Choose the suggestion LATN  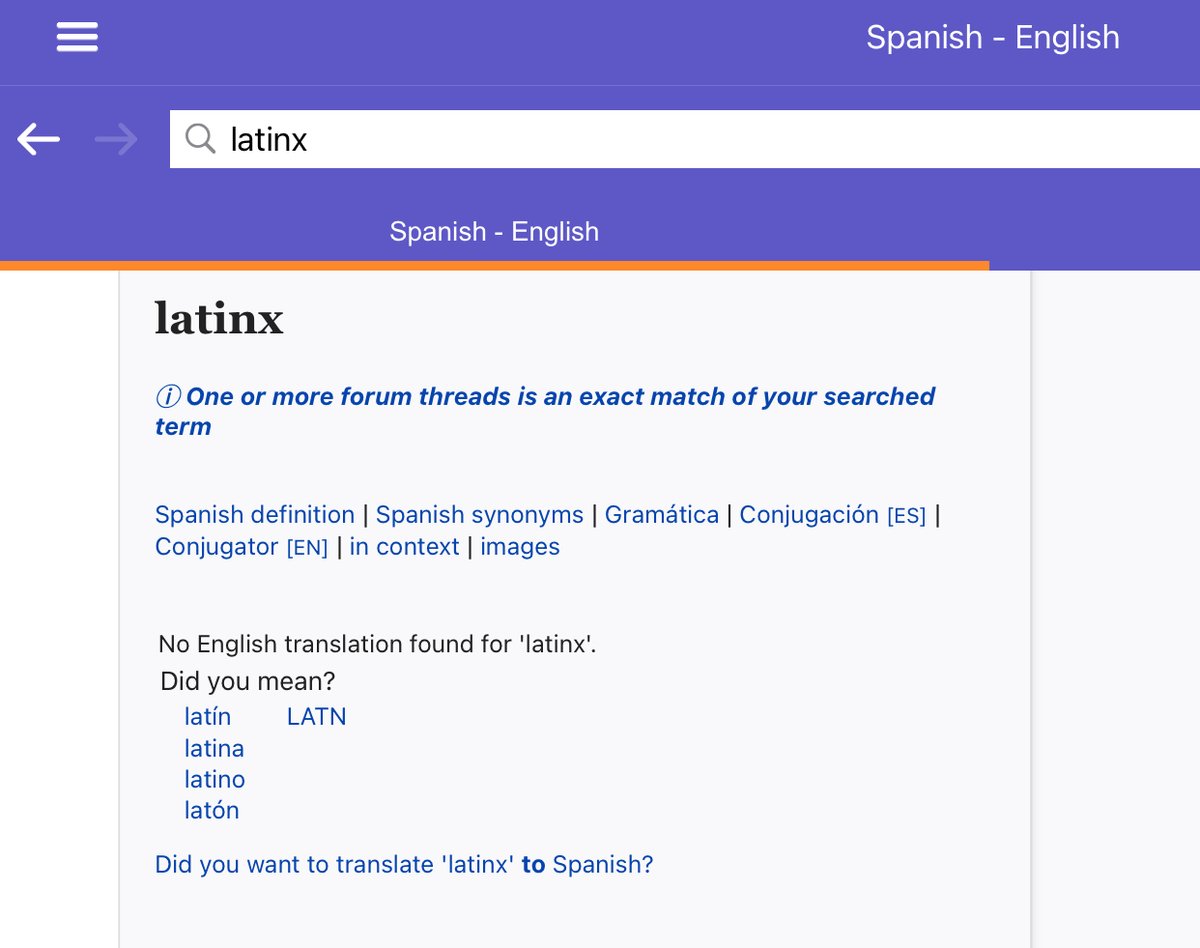coord(317,717)
